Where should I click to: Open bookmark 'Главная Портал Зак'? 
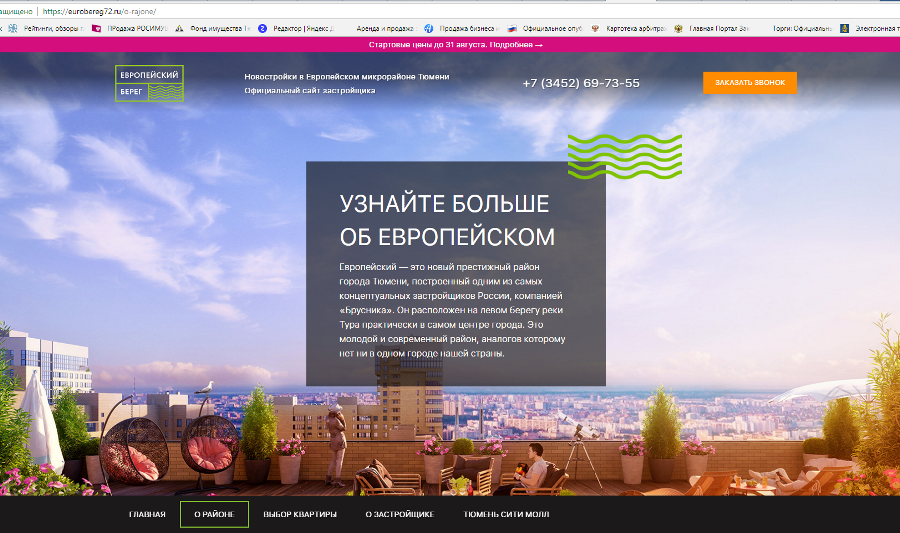coord(712,28)
